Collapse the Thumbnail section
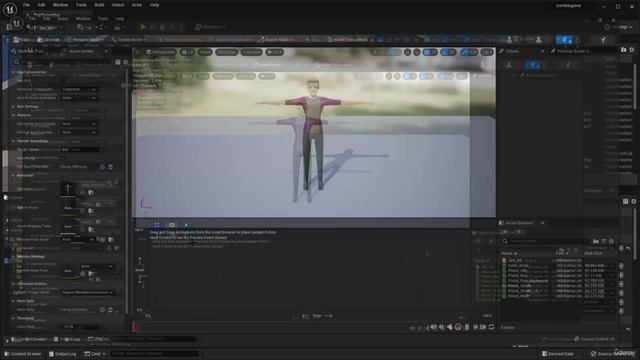640x360 pixels. 14,318
